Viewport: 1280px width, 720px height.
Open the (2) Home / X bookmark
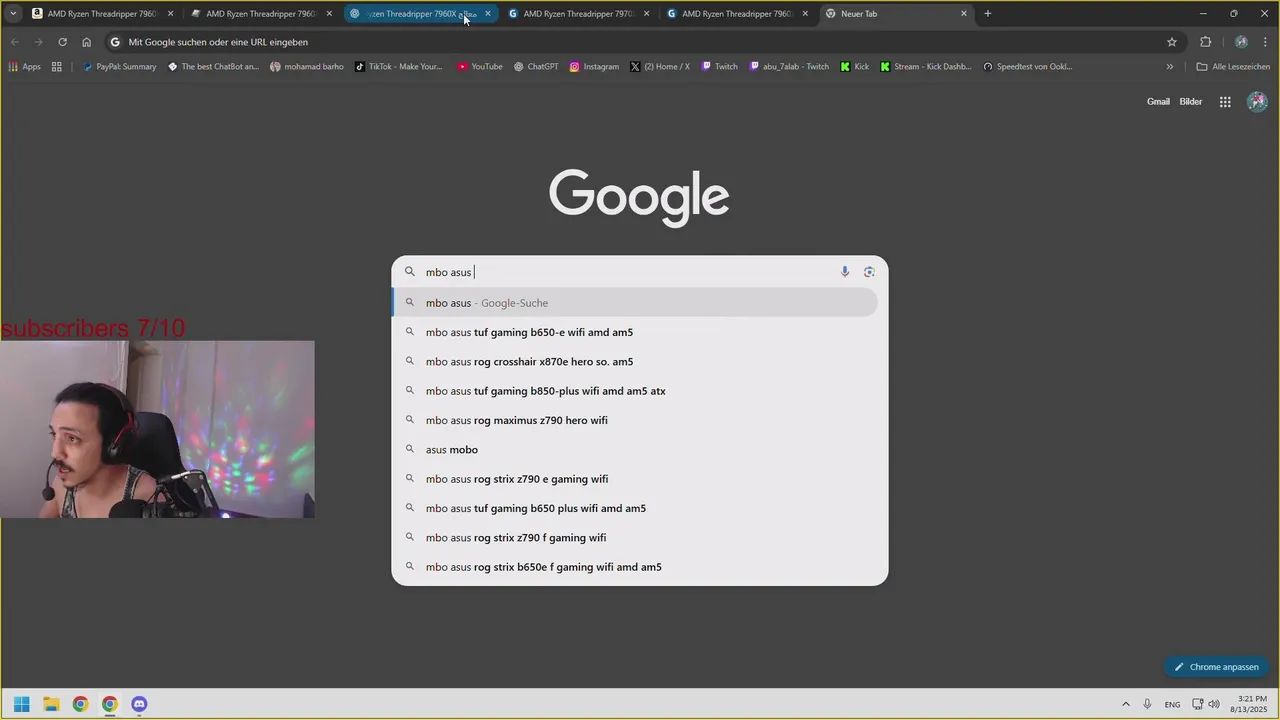[x=660, y=67]
